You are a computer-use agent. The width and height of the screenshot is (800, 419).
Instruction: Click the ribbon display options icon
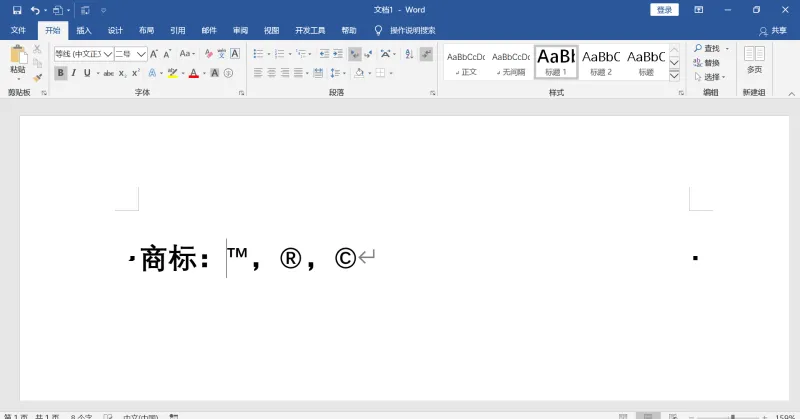[698, 10]
